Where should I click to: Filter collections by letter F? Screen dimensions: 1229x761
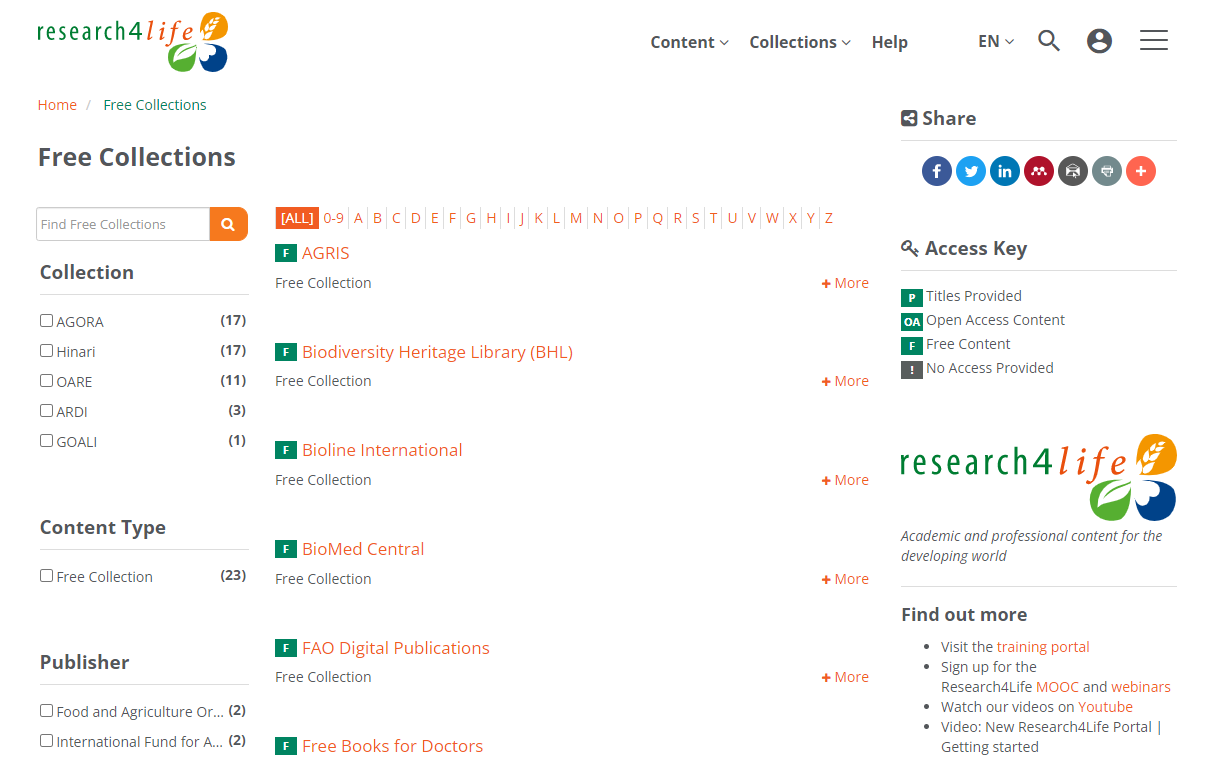(452, 218)
